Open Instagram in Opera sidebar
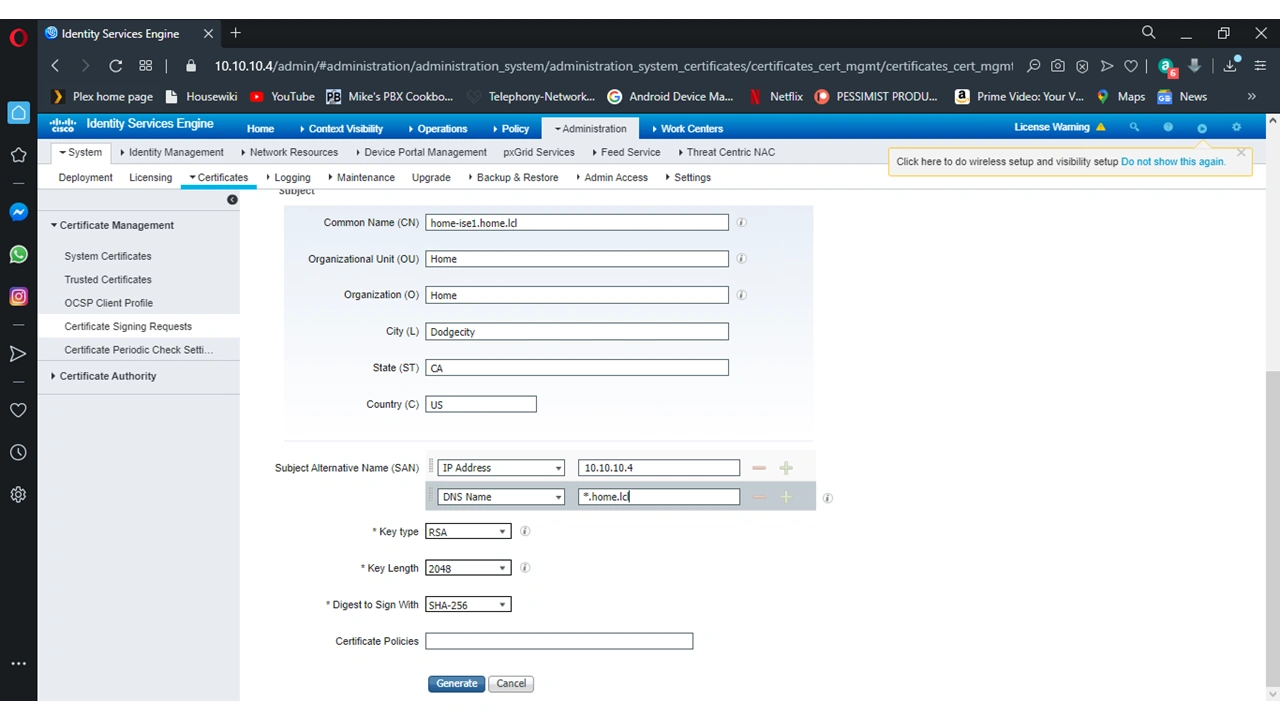The width and height of the screenshot is (1280, 720). (18, 296)
